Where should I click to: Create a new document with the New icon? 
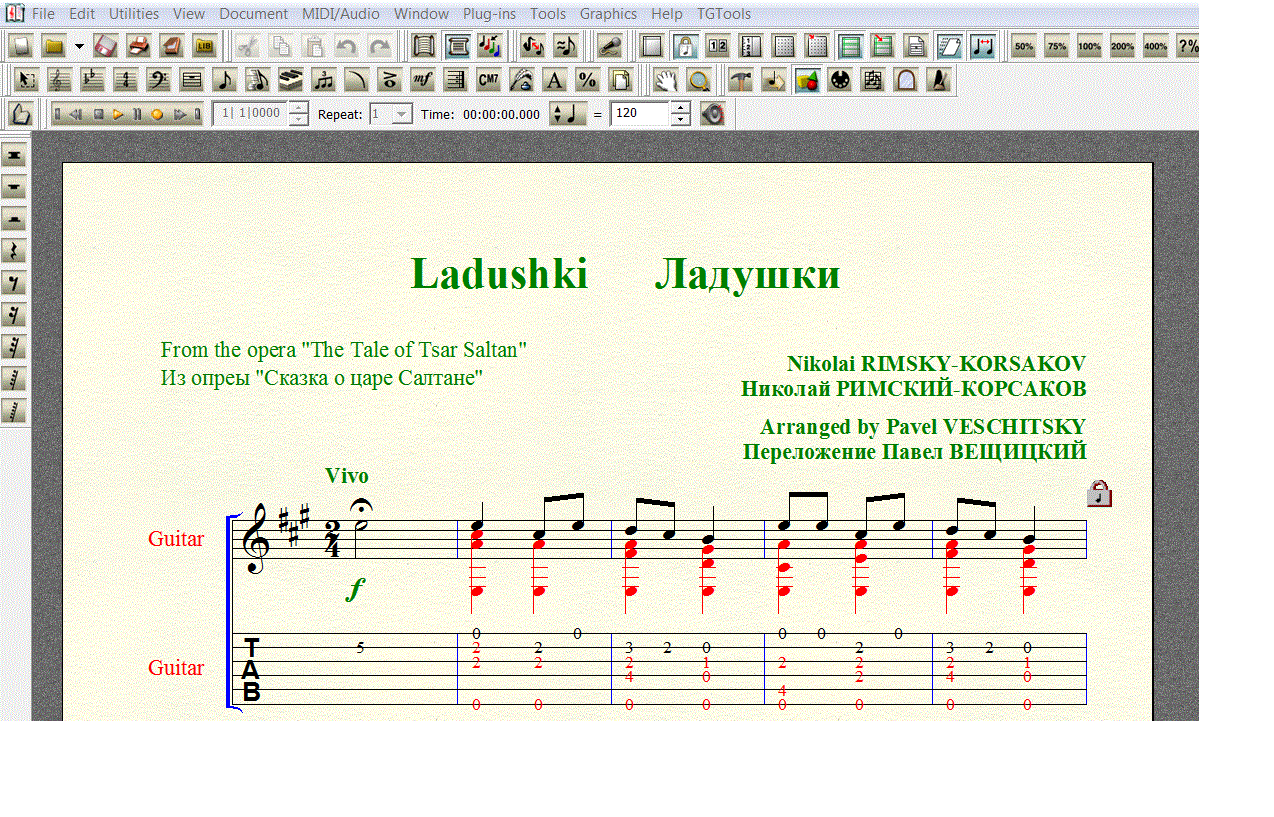tap(21, 46)
